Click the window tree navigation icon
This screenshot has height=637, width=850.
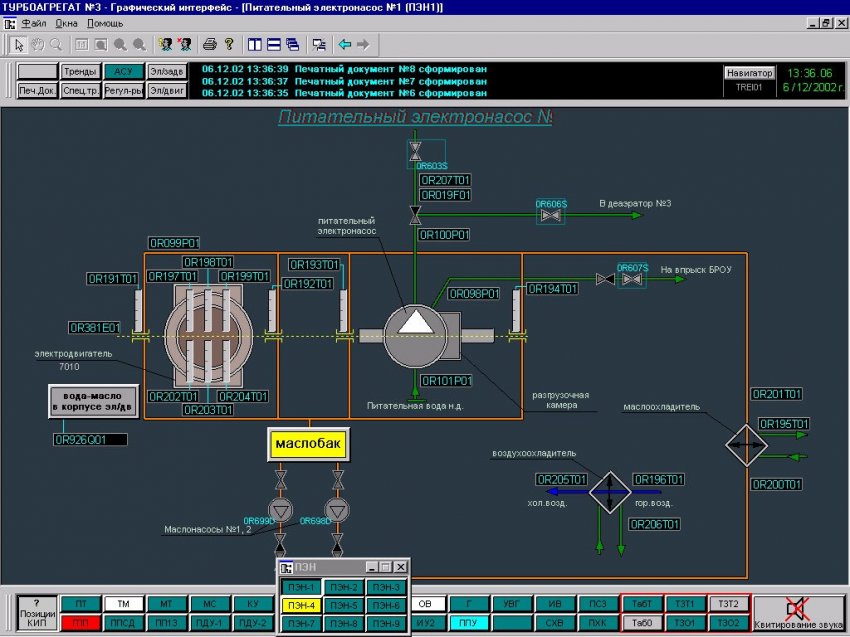pyautogui.click(x=319, y=44)
